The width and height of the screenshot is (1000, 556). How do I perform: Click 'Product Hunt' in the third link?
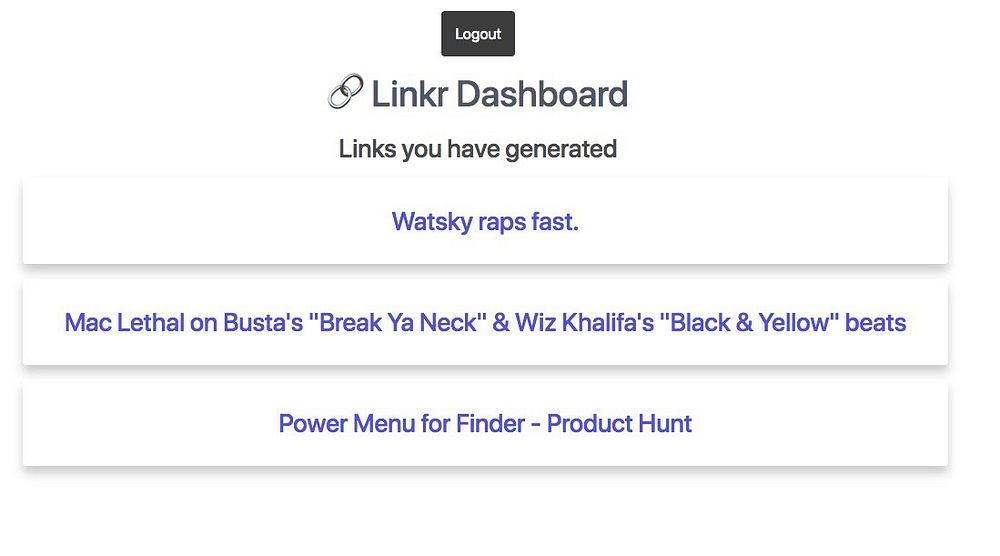(619, 423)
